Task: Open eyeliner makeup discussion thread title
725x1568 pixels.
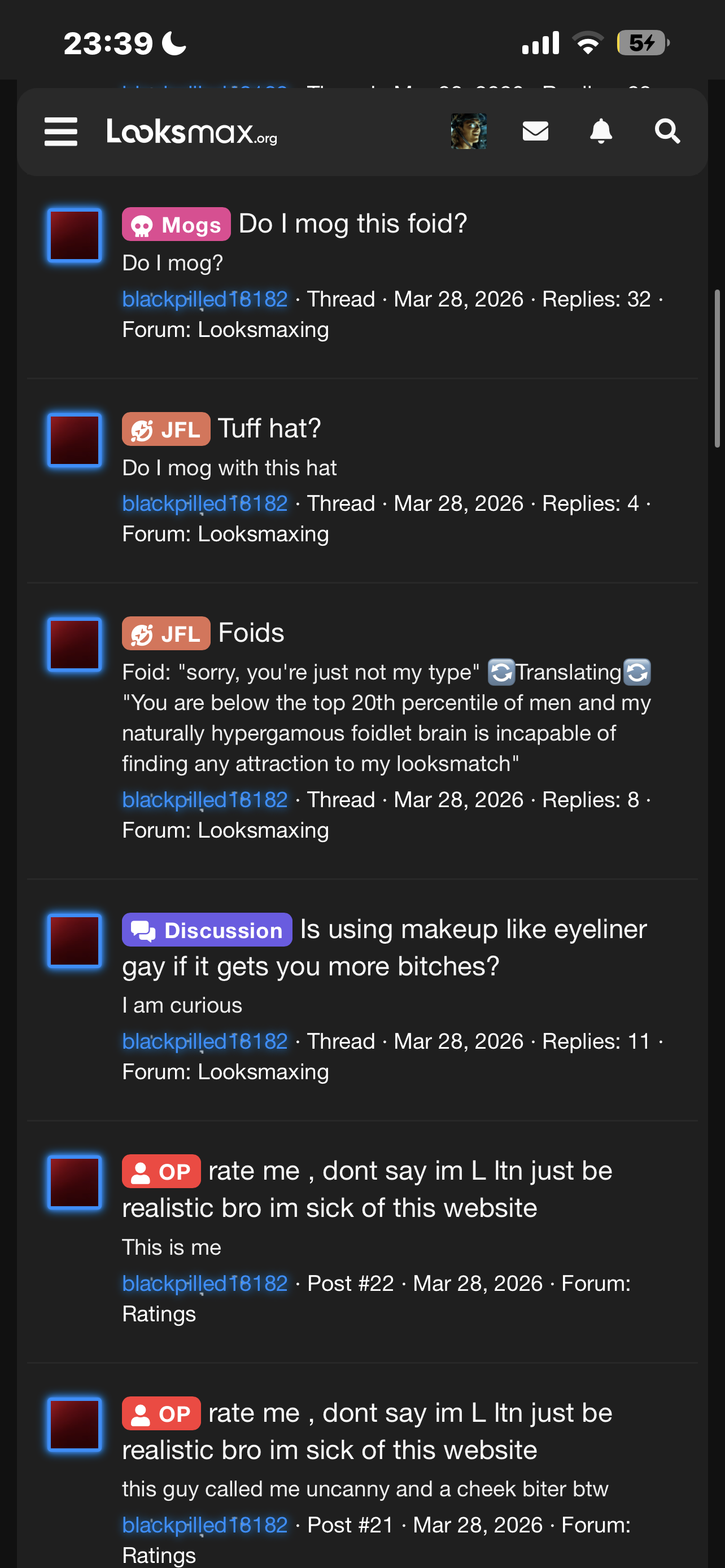Action: [385, 948]
